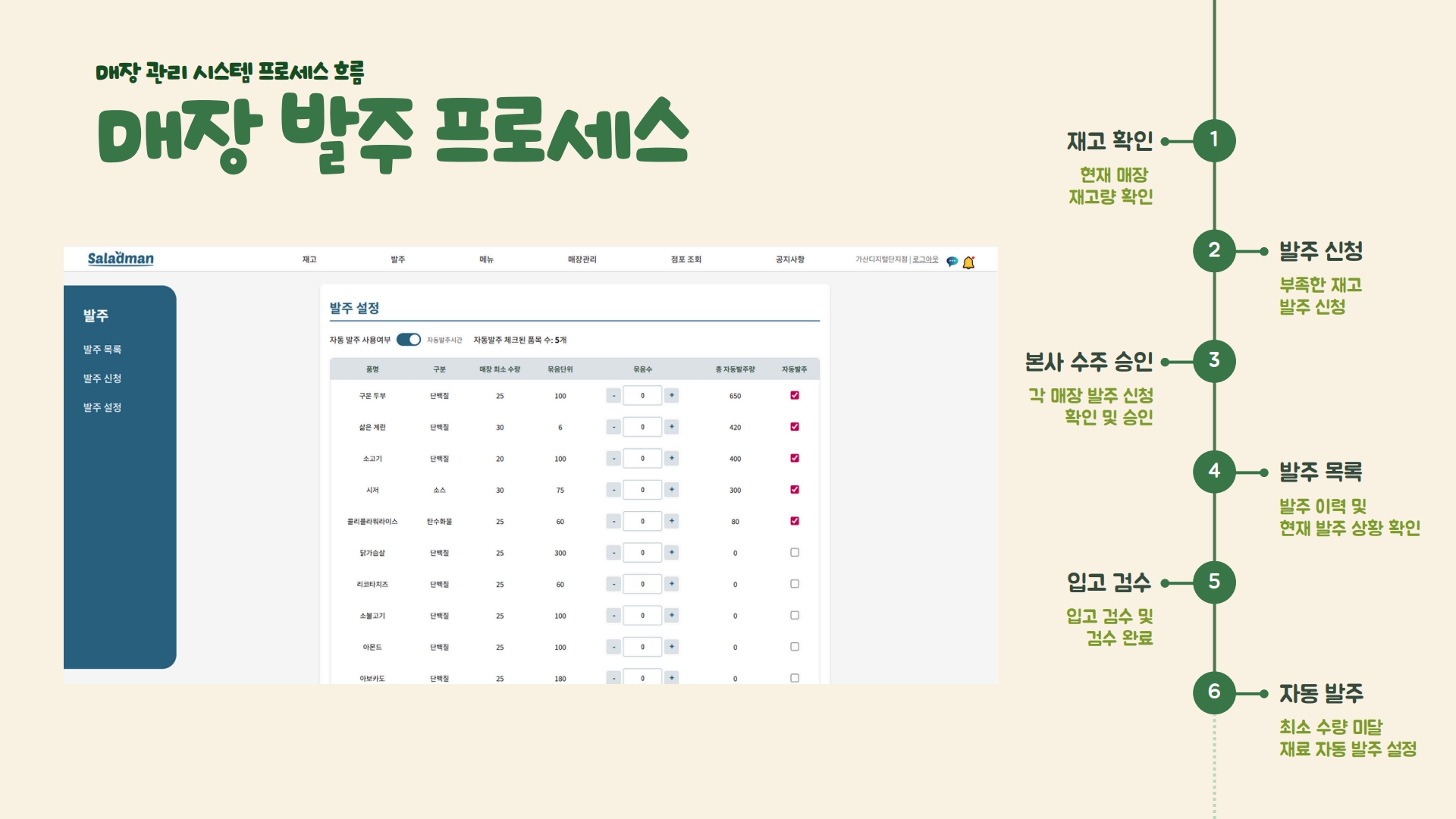The width and height of the screenshot is (1456, 819).
Task: Click the Saladman logo
Action: click(121, 259)
